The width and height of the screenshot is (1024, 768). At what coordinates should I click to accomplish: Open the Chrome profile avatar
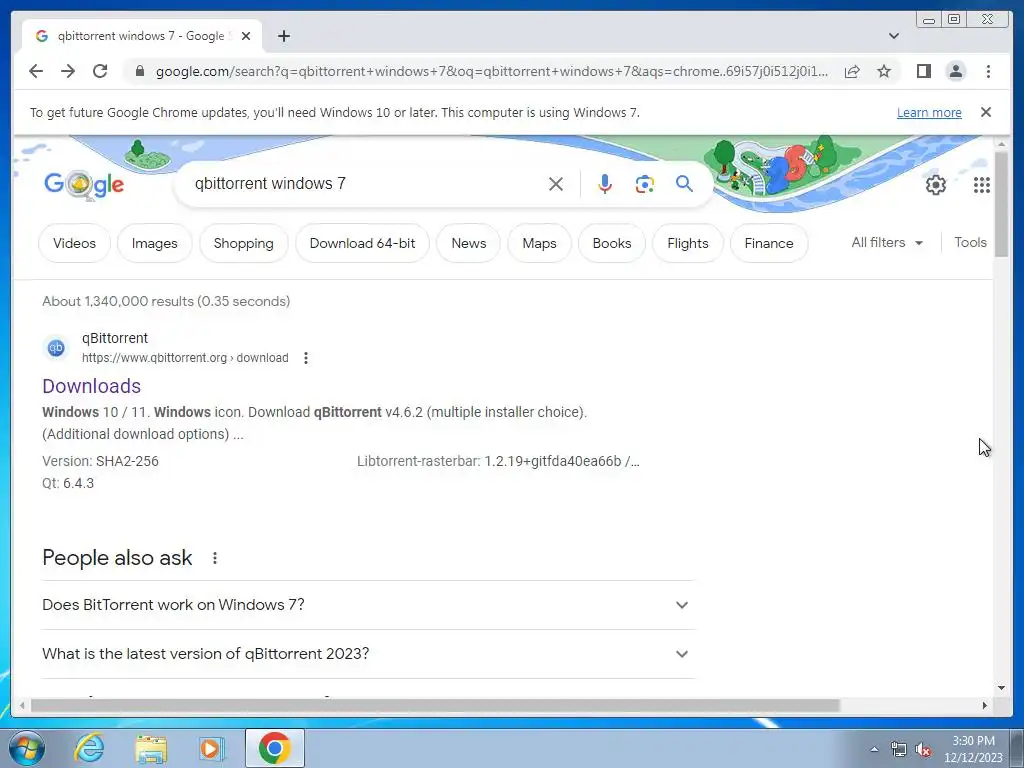[x=955, y=71]
